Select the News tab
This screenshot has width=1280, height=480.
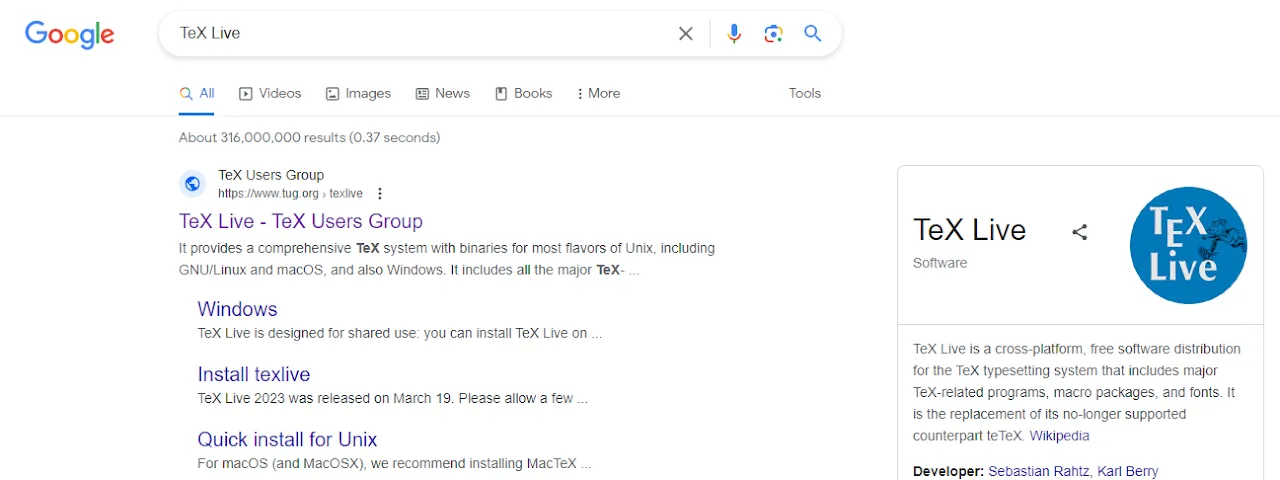(x=442, y=93)
